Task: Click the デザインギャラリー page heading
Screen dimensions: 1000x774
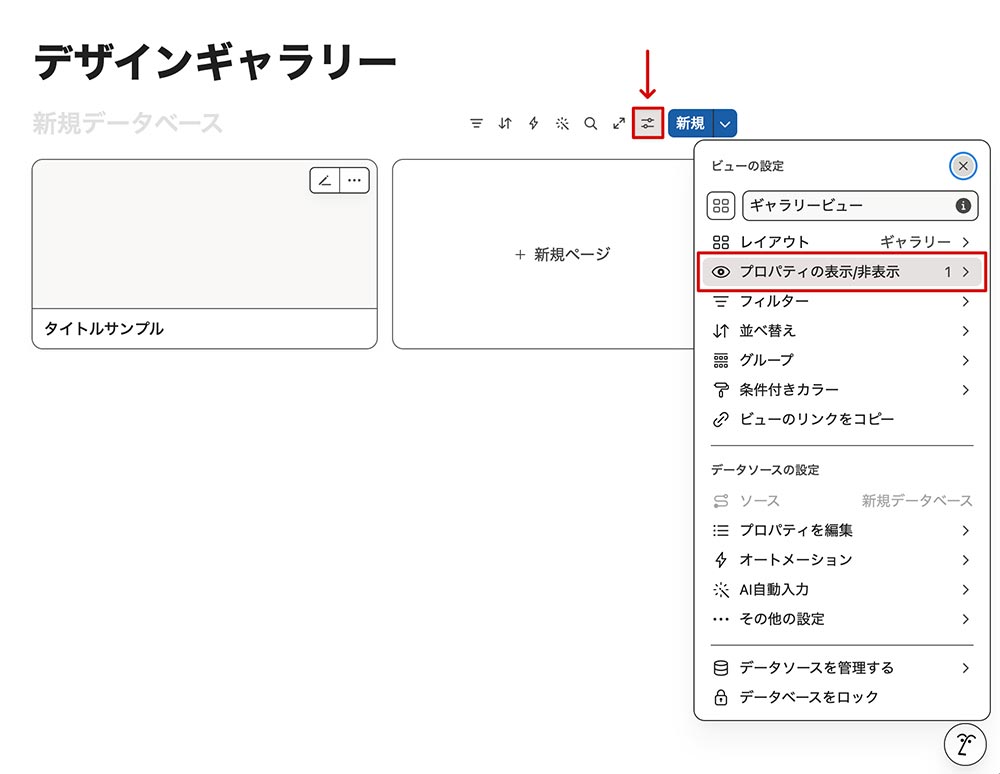Action: coord(215,62)
